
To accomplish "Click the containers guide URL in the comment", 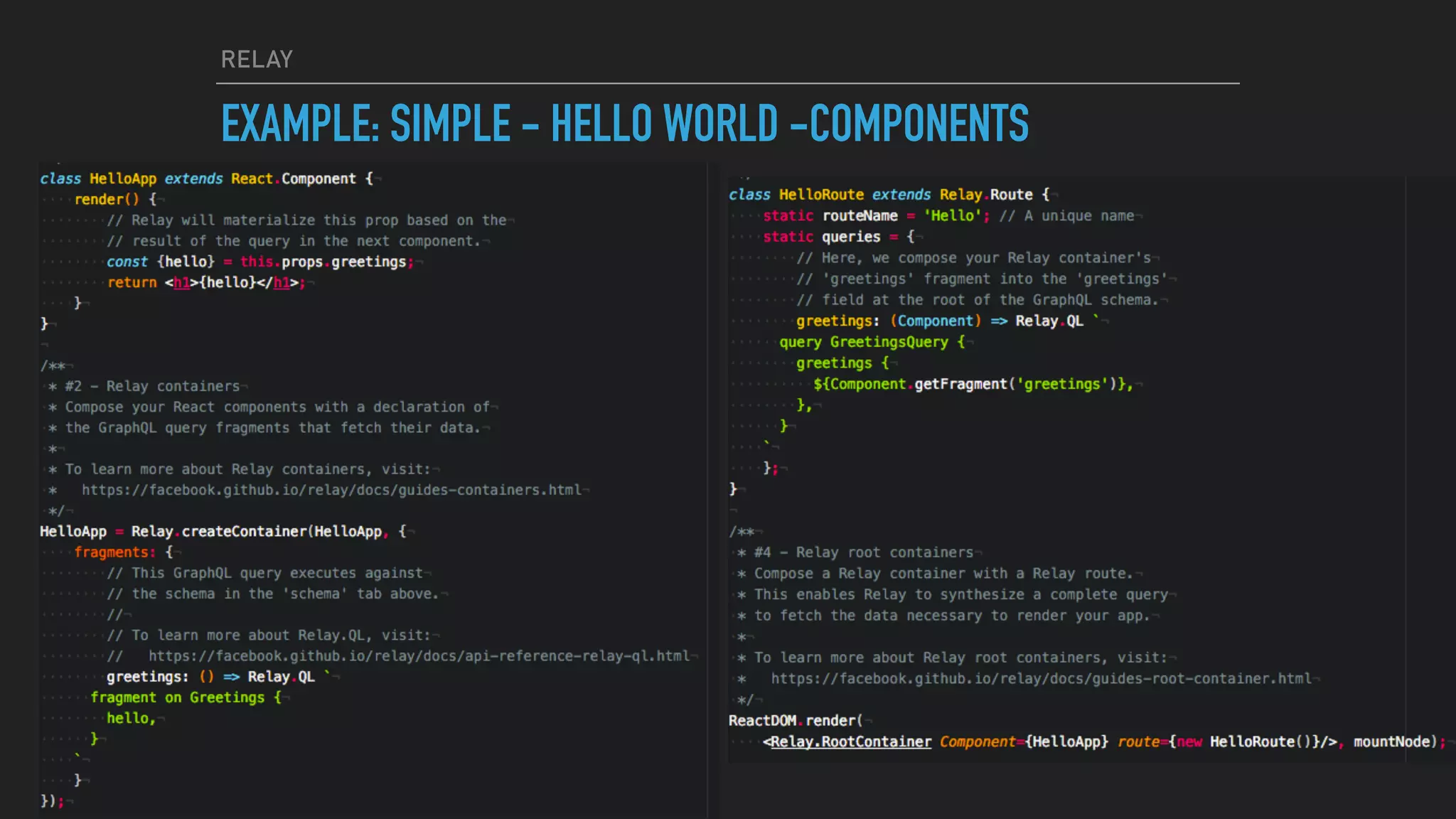I will [331, 490].
